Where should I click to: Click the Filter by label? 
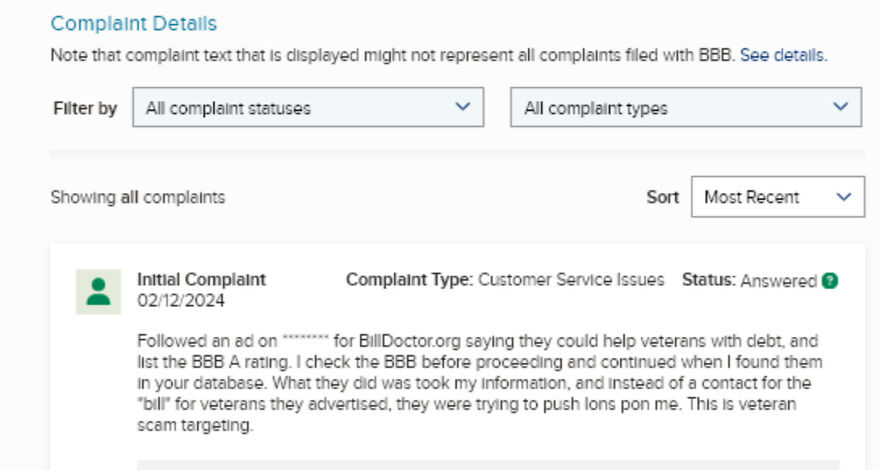84,108
